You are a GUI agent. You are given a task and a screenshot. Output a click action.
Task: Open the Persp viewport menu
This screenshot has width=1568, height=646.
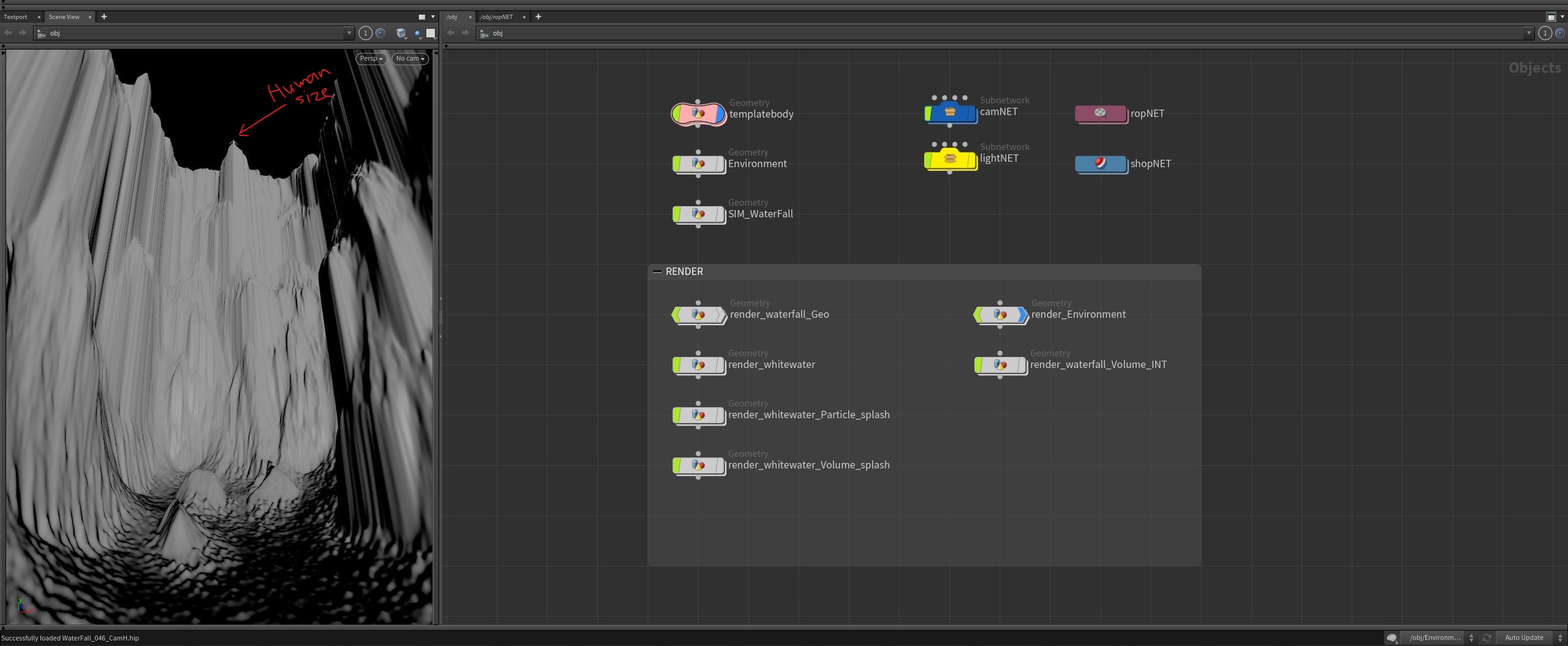(x=371, y=59)
